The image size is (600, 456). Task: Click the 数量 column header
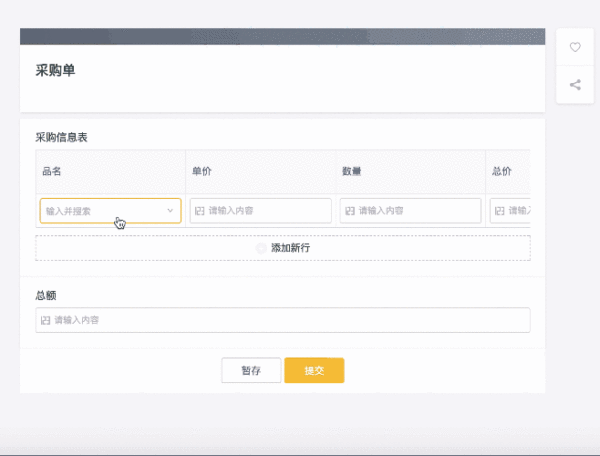[x=351, y=172]
